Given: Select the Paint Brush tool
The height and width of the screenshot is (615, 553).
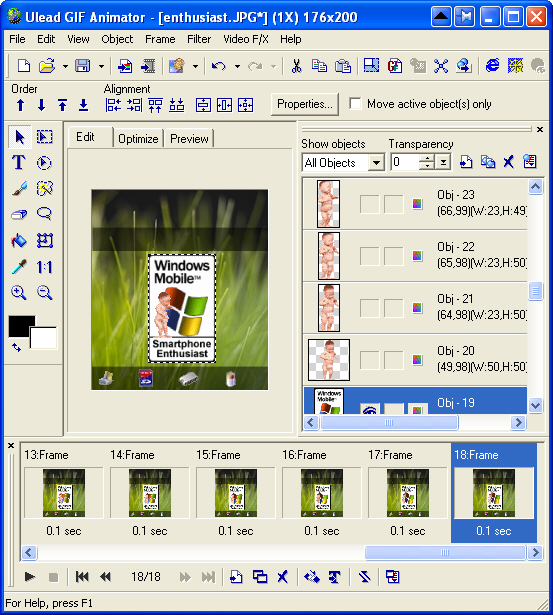Looking at the screenshot, I should click(19, 189).
